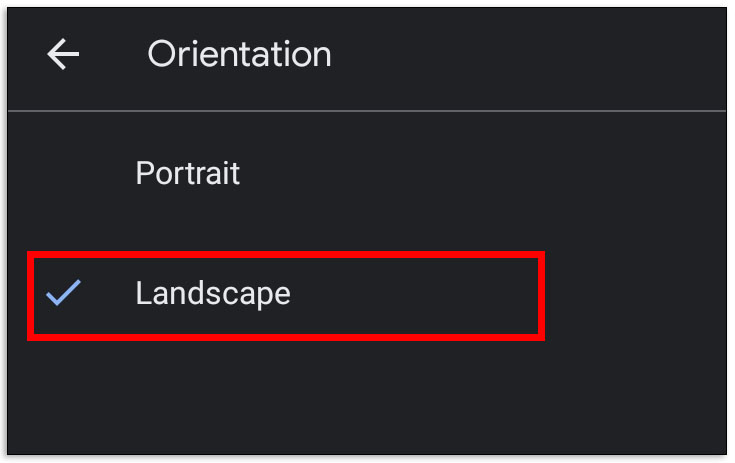Pick the unchecked Portrait entry
735x463 pixels.
(188, 173)
